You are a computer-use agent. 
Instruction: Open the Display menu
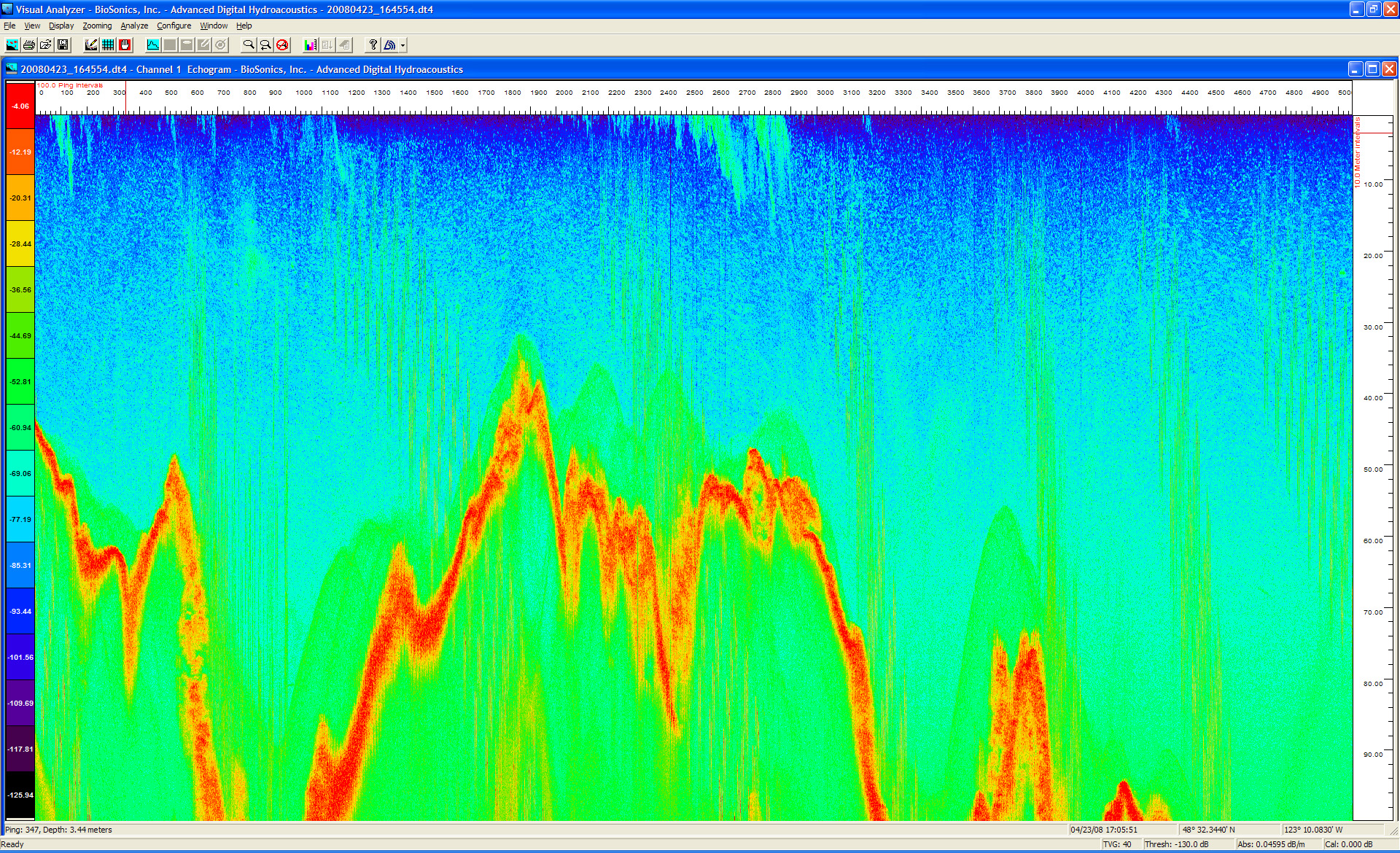point(61,26)
